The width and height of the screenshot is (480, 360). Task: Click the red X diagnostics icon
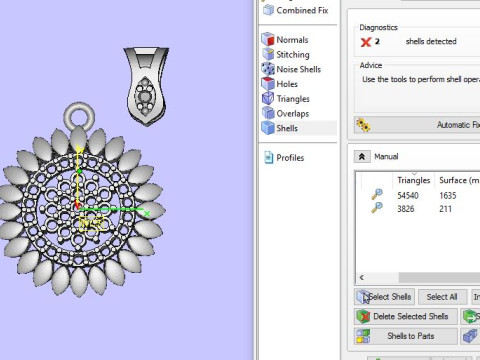(366, 42)
